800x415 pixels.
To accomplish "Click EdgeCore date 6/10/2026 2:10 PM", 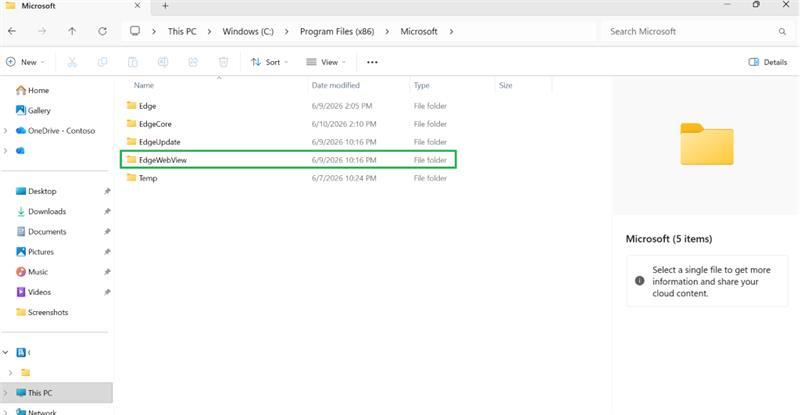I will pos(344,124).
